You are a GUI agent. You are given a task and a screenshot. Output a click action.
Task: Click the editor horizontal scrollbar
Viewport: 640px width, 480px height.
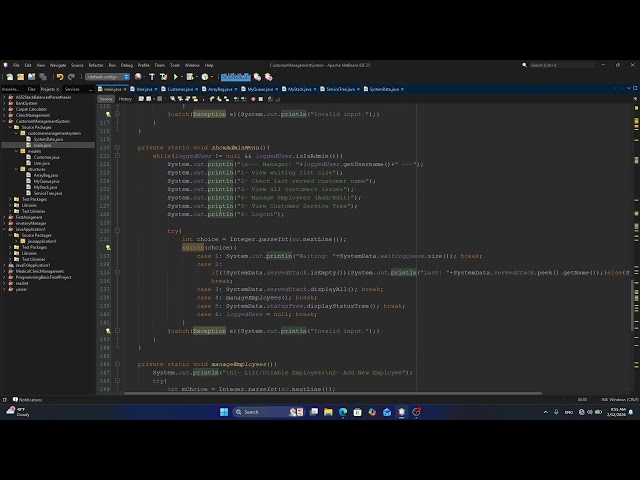click(333, 393)
